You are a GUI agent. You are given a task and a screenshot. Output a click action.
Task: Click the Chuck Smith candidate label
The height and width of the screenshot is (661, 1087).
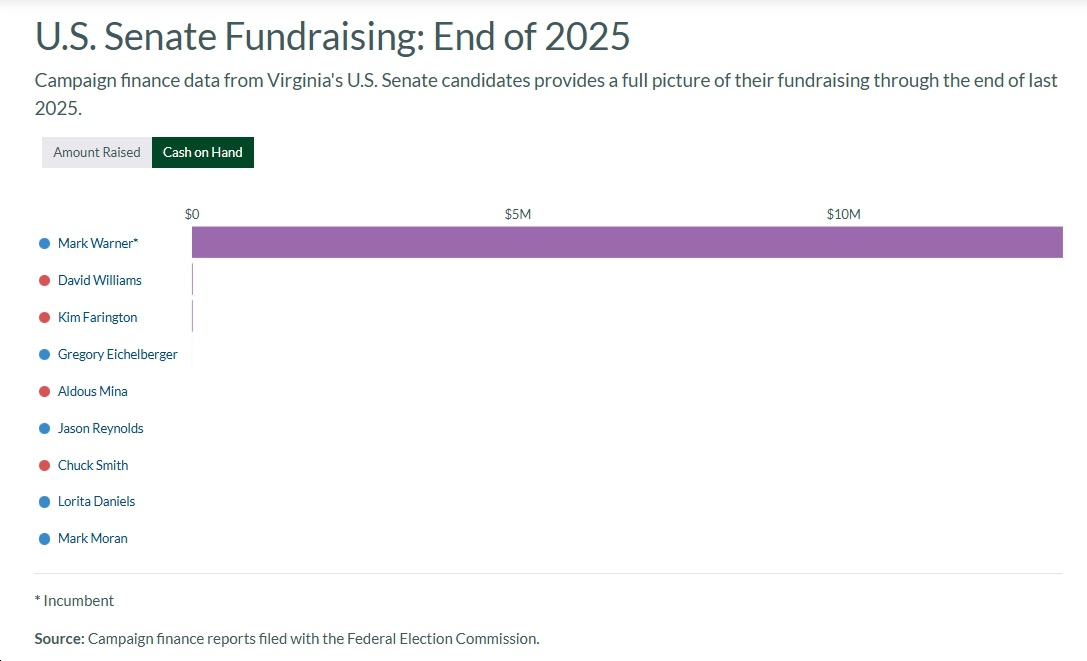(93, 465)
